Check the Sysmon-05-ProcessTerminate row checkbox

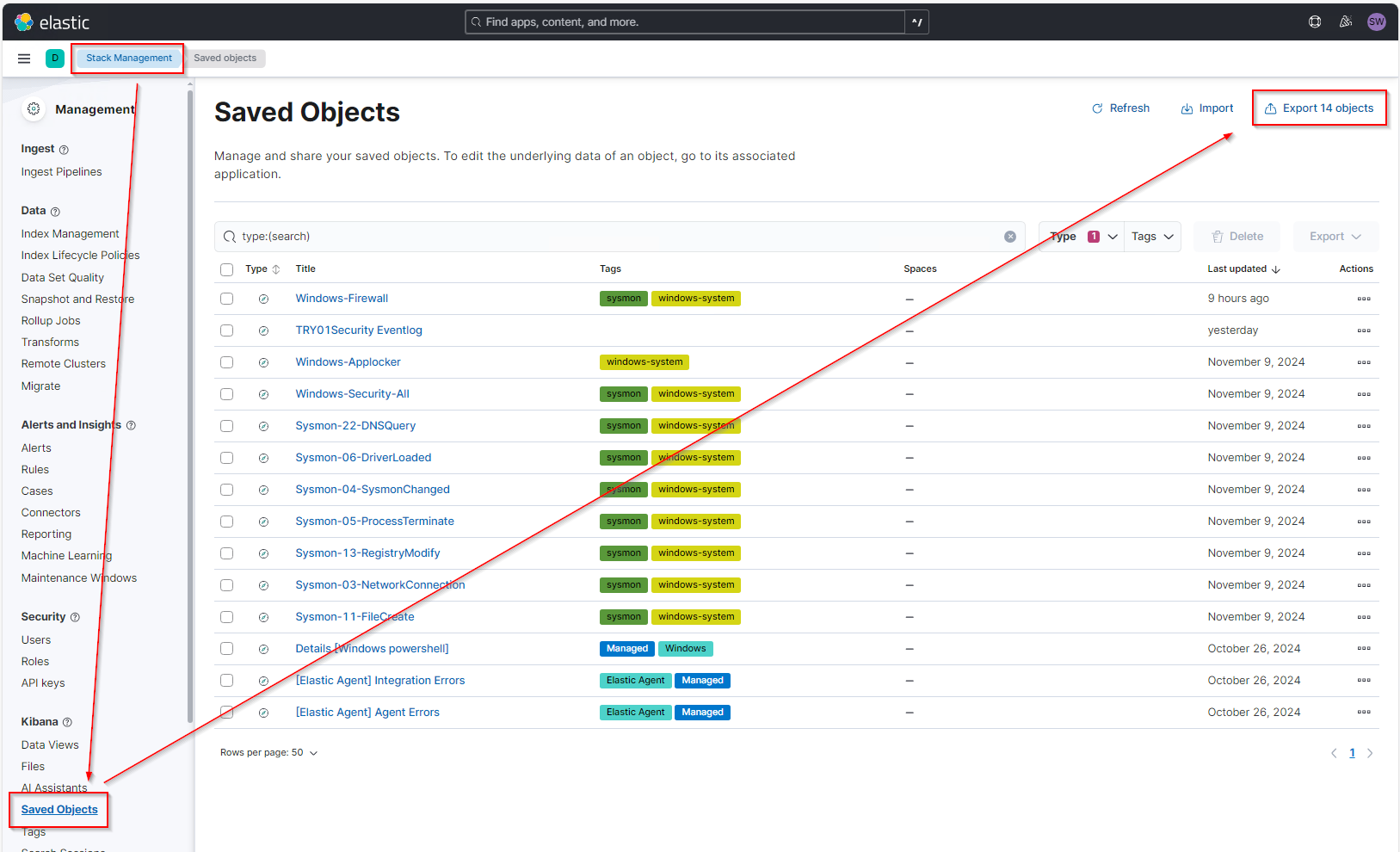coord(226,522)
